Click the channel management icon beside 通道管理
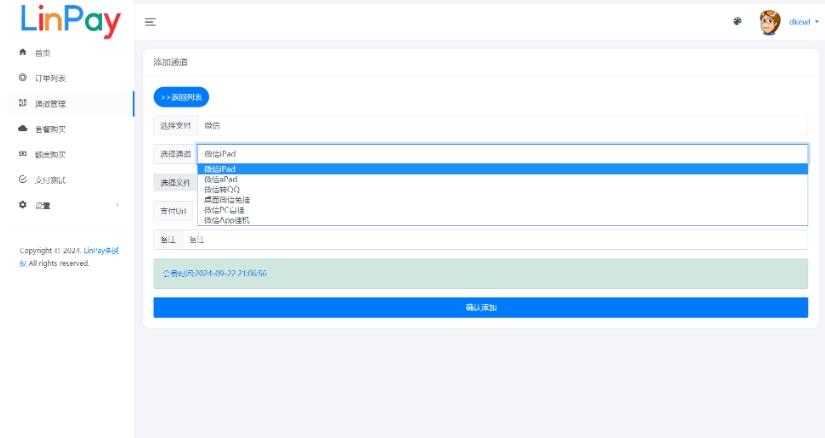825x438 pixels. tap(23, 103)
